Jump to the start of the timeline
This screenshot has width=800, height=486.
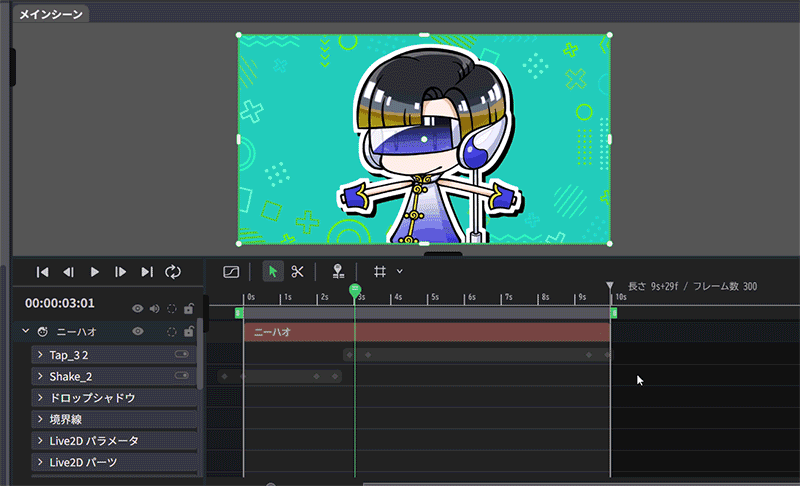(43, 272)
